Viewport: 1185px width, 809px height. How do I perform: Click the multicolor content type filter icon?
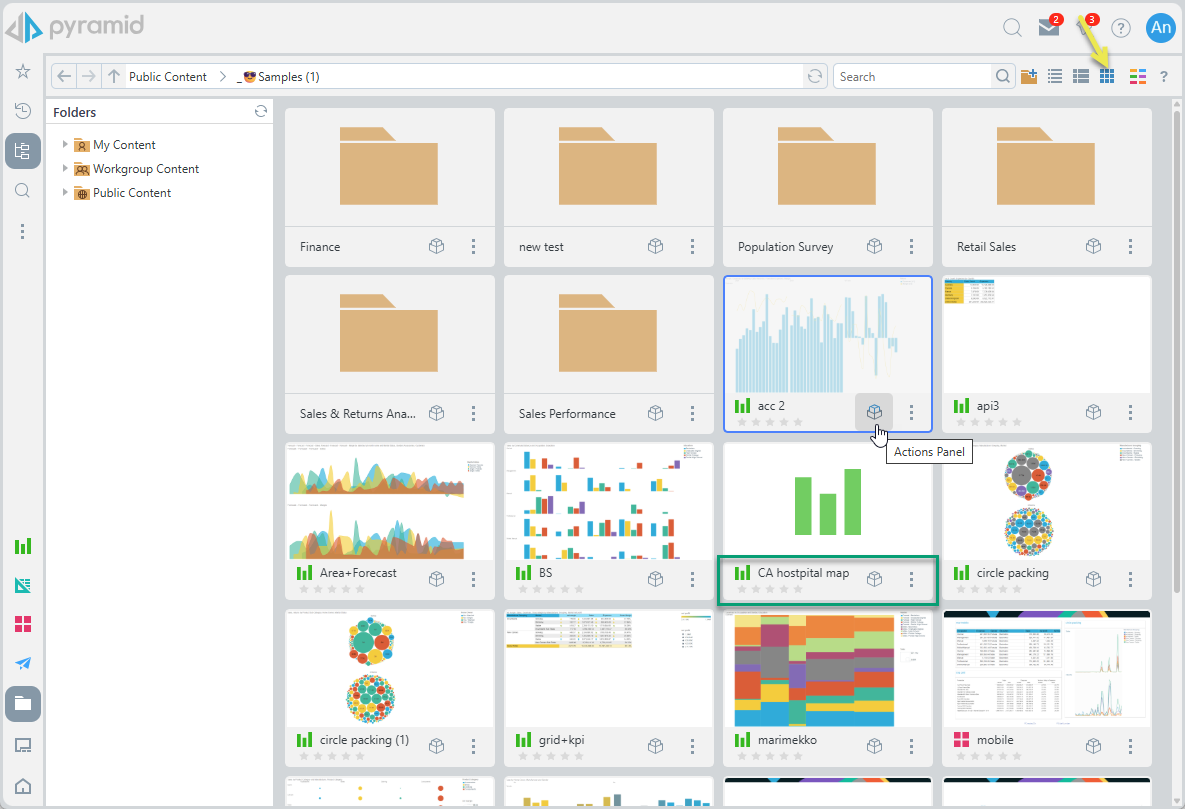pyautogui.click(x=1137, y=77)
